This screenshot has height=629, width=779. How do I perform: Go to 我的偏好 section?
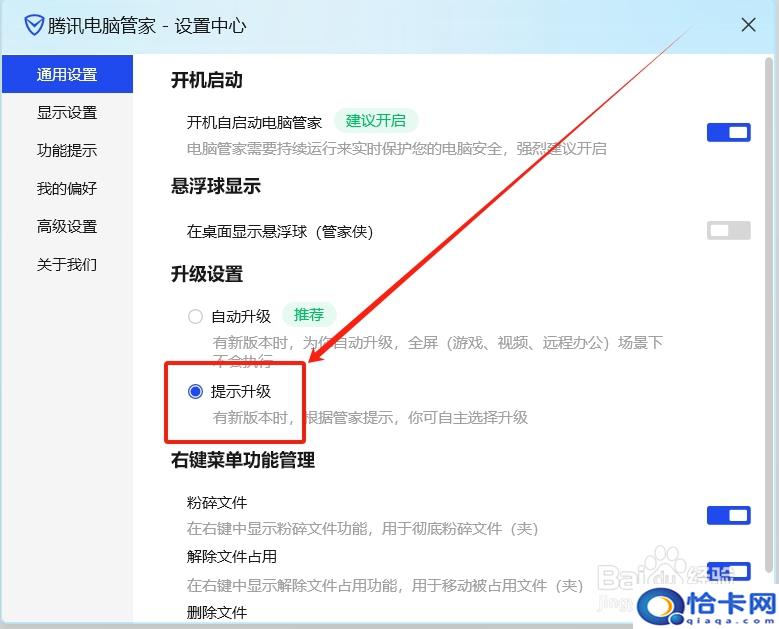coord(67,188)
